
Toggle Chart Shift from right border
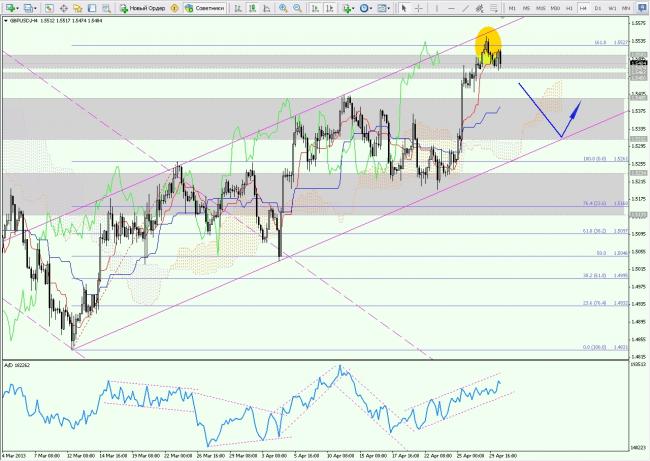pyautogui.click(x=330, y=8)
